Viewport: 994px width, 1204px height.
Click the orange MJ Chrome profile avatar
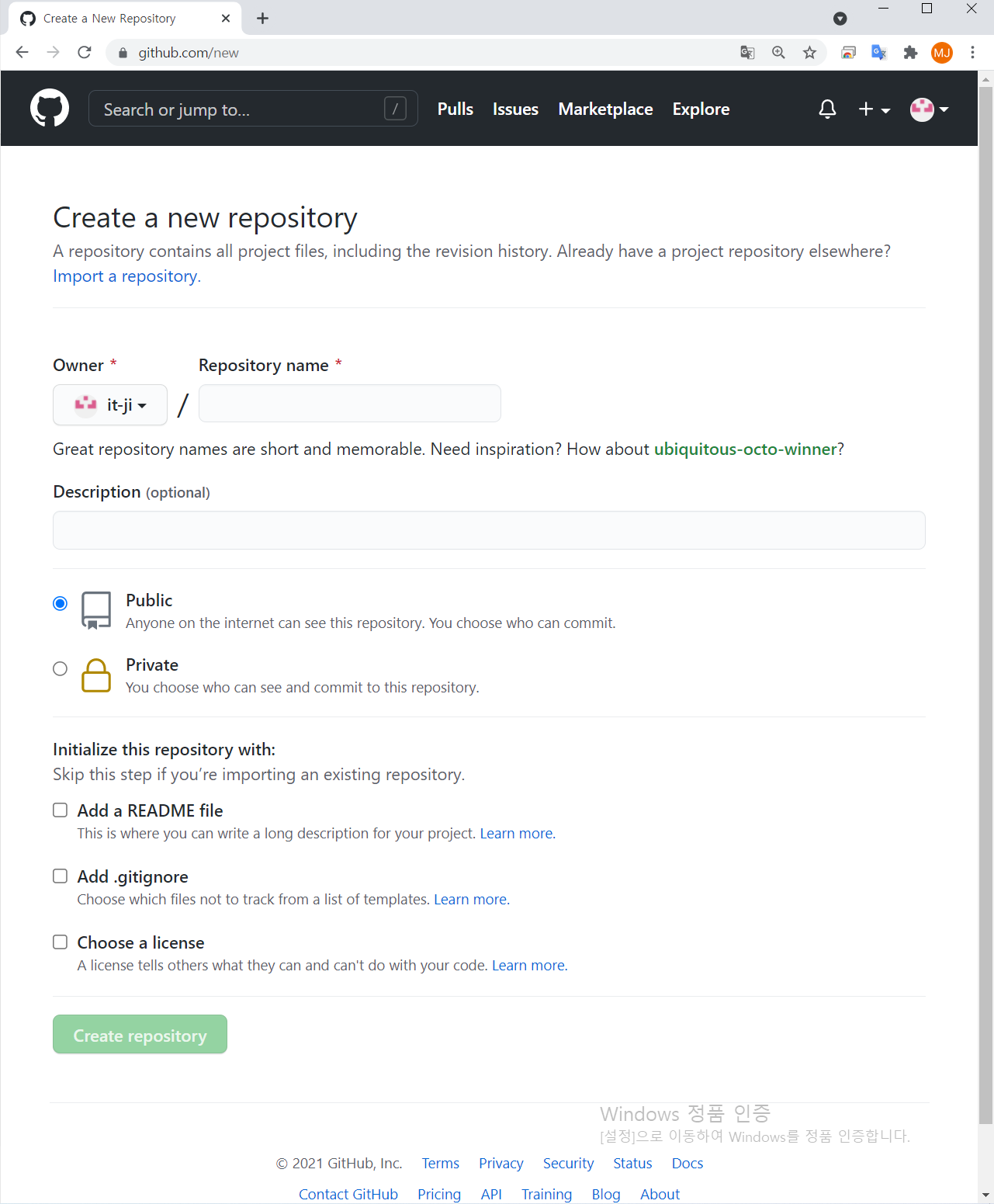(x=942, y=53)
